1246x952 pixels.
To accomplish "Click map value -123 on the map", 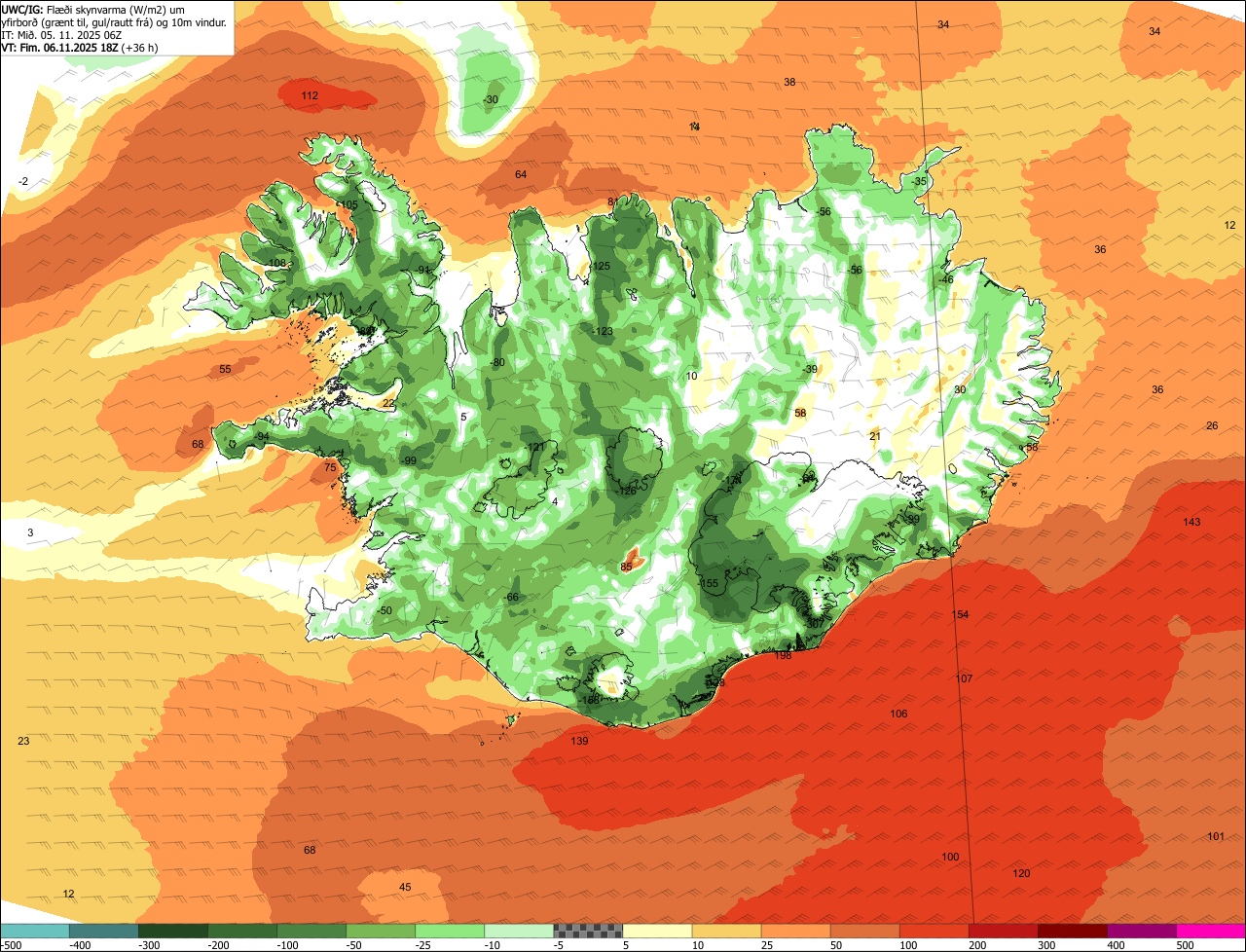I will (x=603, y=331).
